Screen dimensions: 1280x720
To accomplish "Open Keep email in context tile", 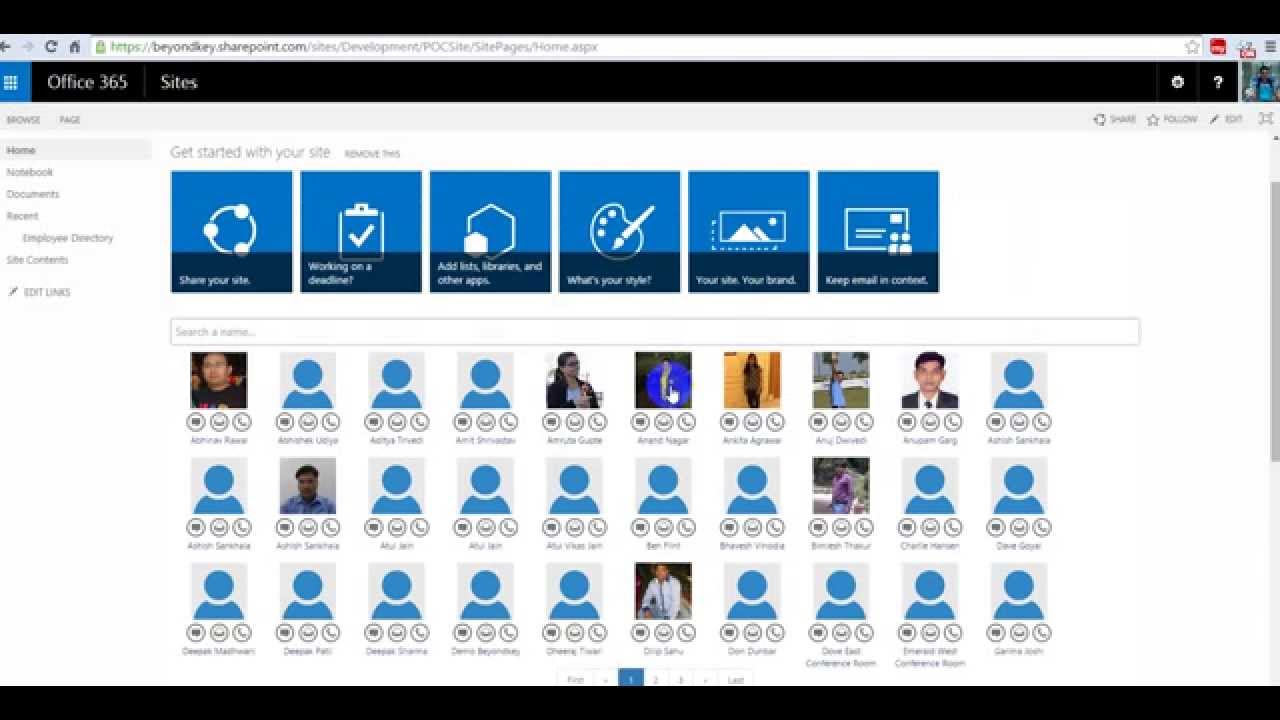I will (878, 231).
